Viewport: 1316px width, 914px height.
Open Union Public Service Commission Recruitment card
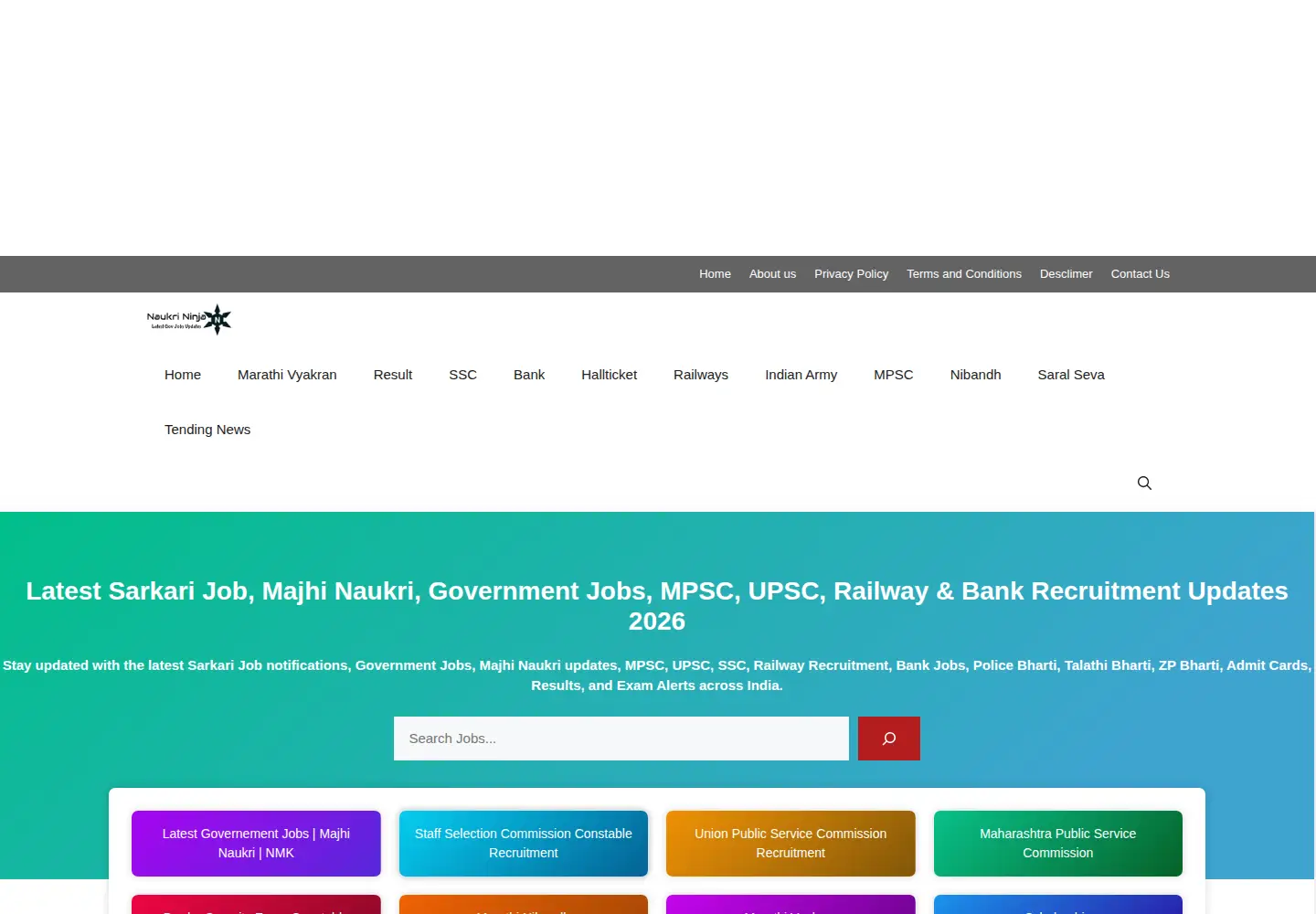click(791, 844)
